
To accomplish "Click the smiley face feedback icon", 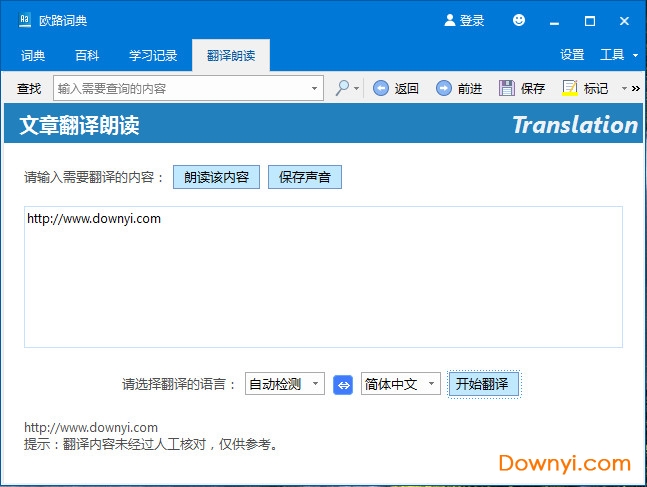I will point(518,20).
